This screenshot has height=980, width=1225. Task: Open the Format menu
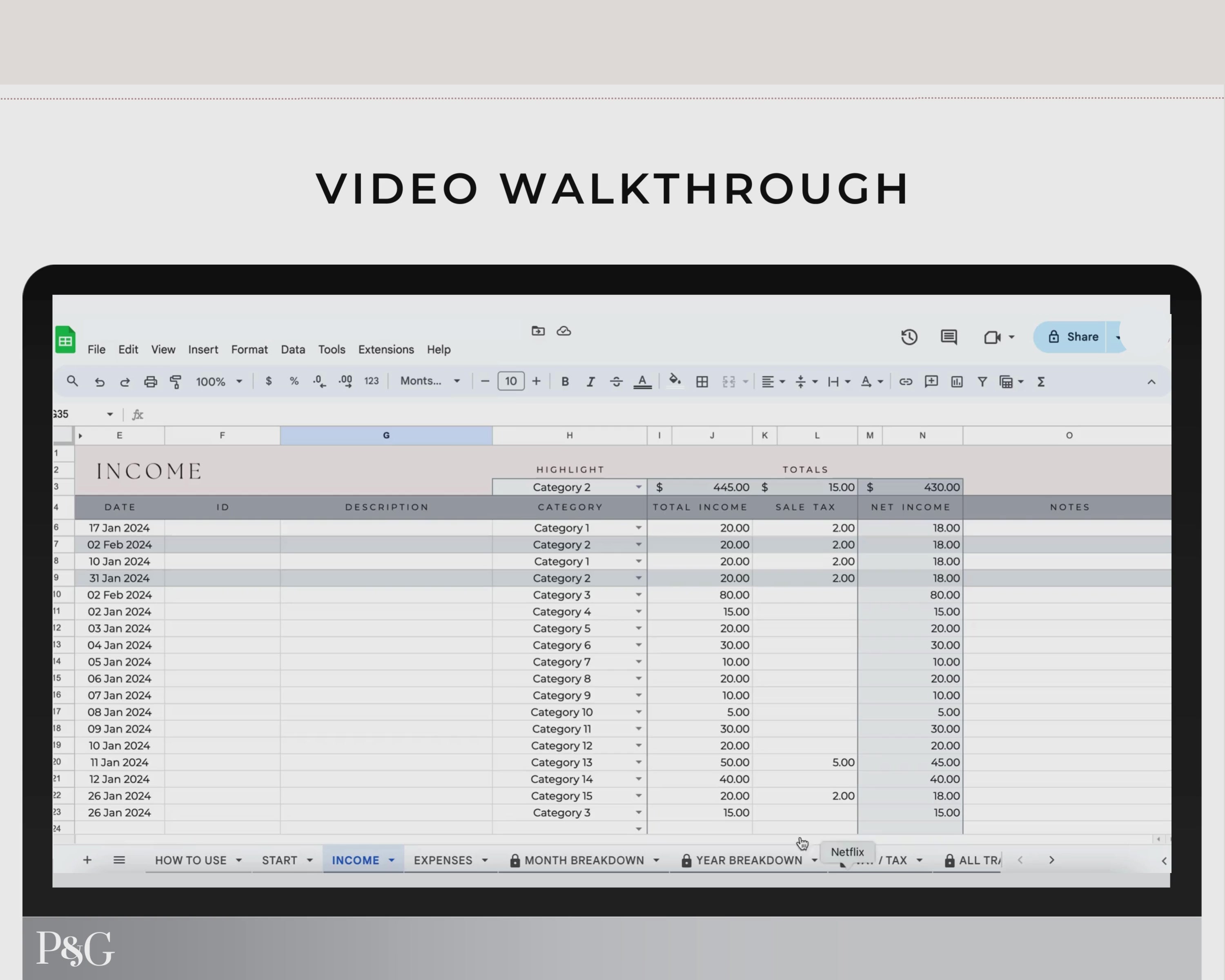coord(249,350)
